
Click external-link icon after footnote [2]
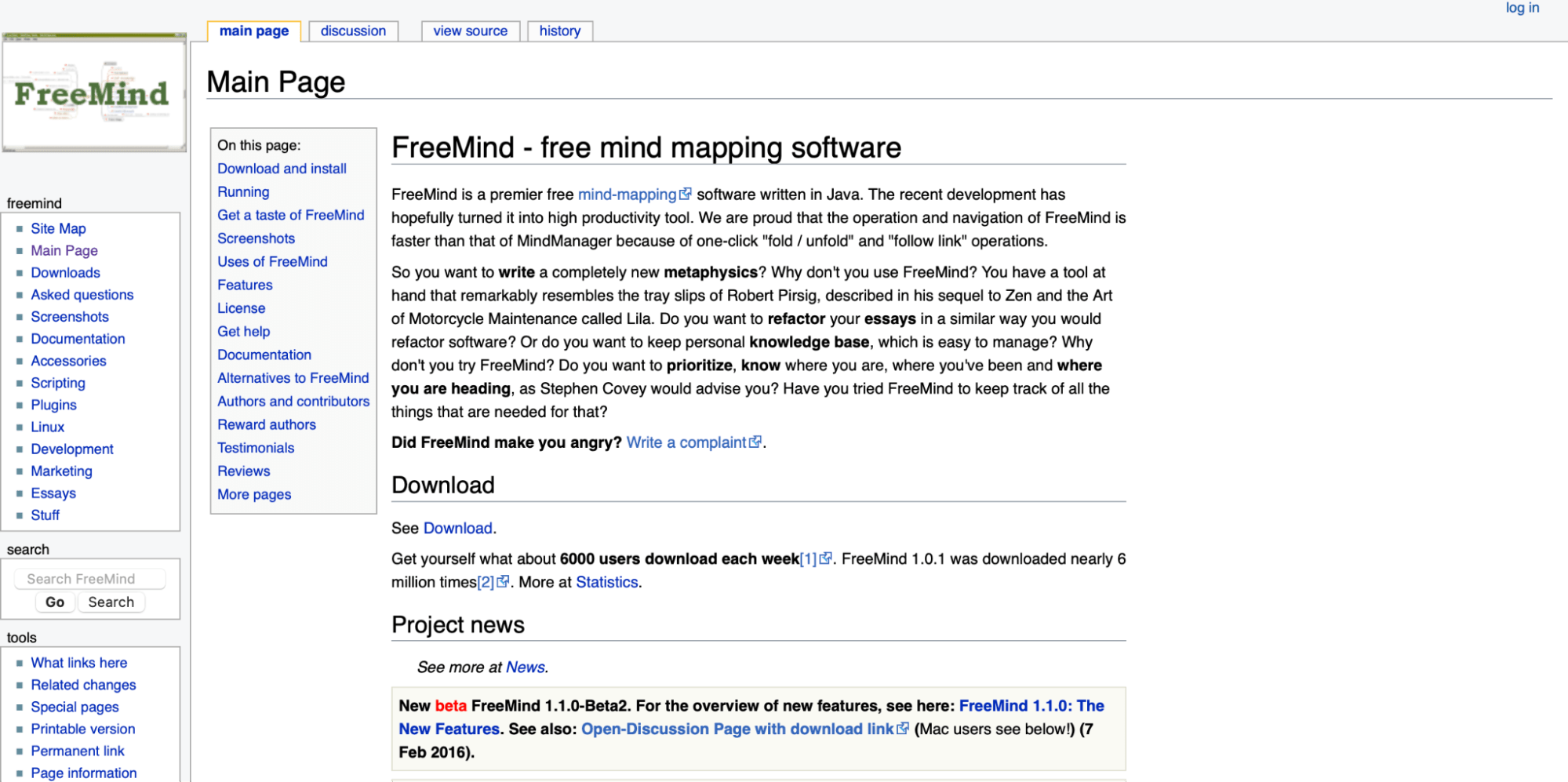(x=504, y=582)
